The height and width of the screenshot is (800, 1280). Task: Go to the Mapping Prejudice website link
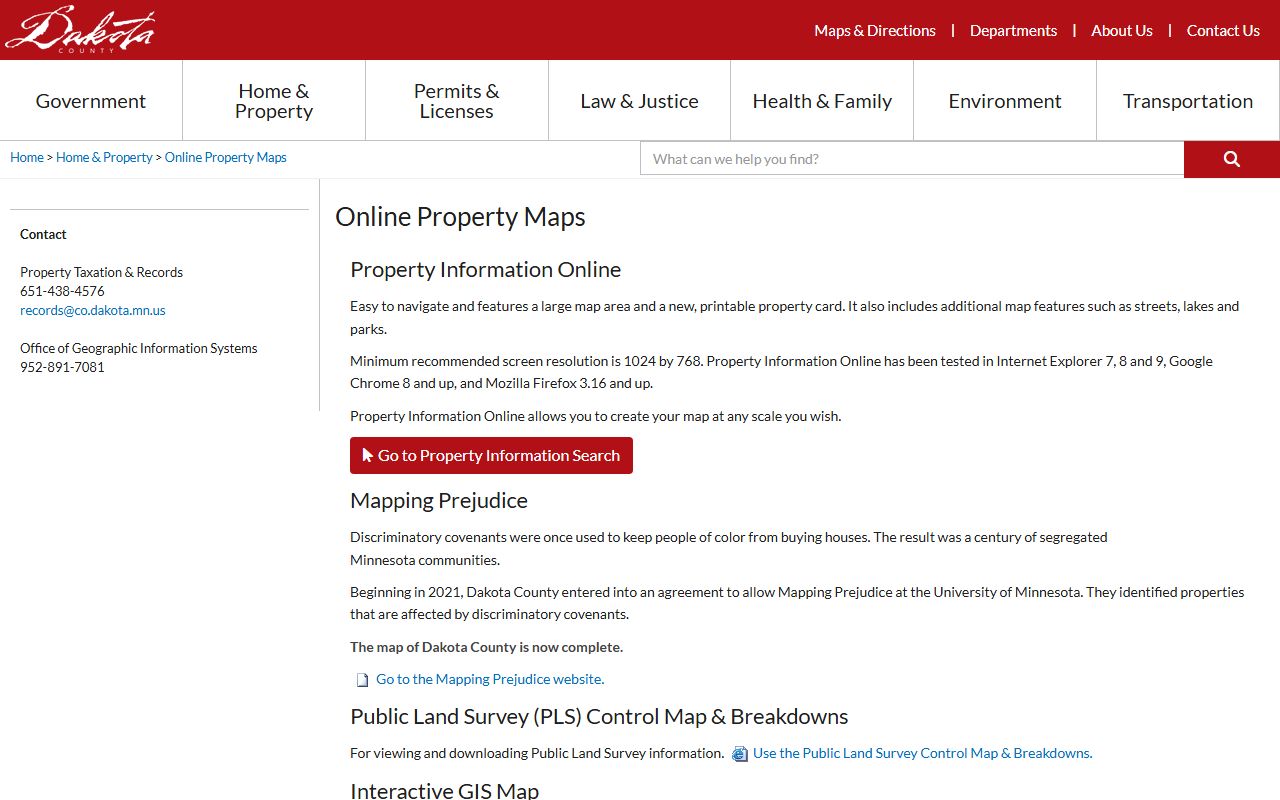[x=490, y=679]
